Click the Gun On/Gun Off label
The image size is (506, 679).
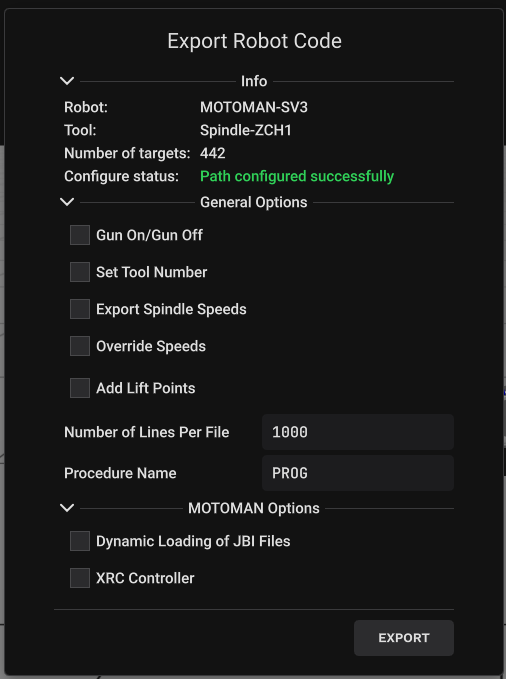coord(149,235)
